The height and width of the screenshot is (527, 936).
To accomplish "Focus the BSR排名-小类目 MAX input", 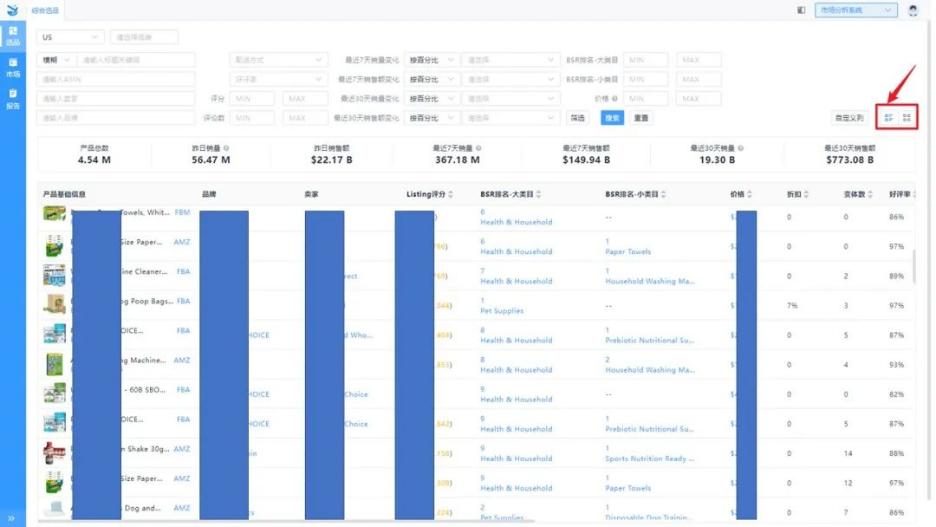I will point(699,79).
